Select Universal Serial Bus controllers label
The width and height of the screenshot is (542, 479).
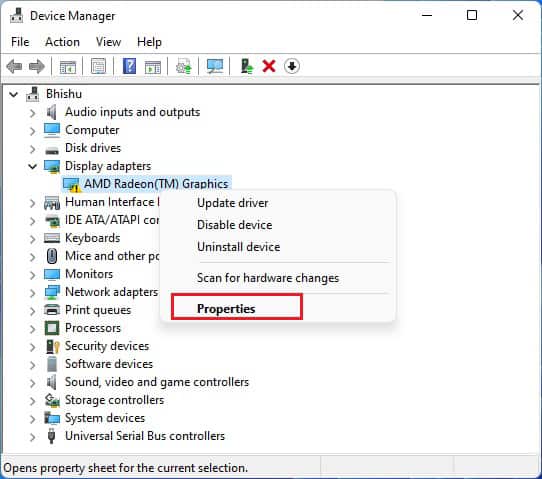click(x=145, y=436)
